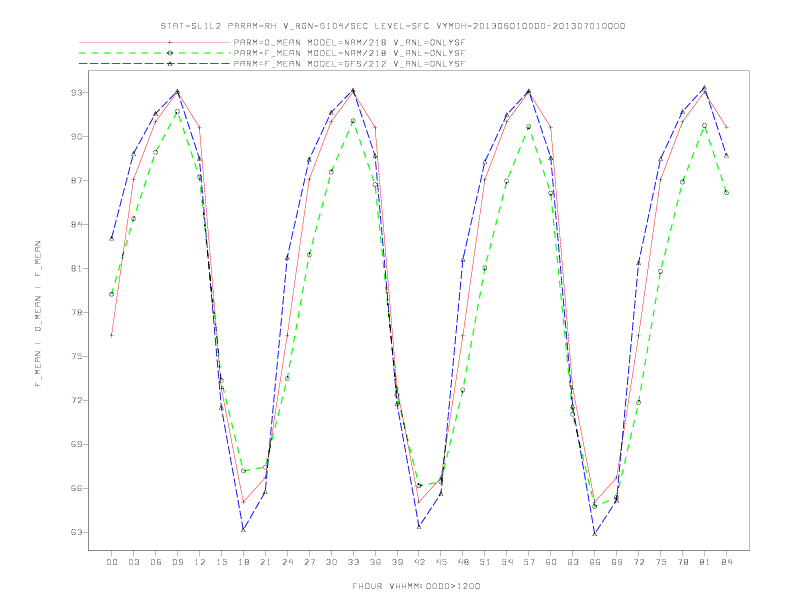Click blue triangle minimum at hour 18
Screen dimensions: 792x612
tap(243, 530)
